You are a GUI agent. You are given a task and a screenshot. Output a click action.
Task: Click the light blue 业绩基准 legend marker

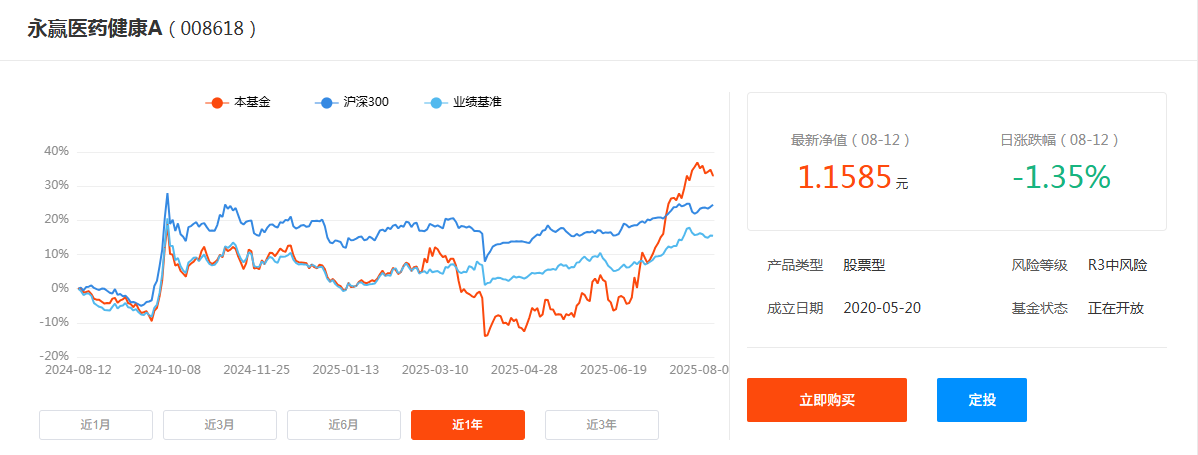[435, 103]
